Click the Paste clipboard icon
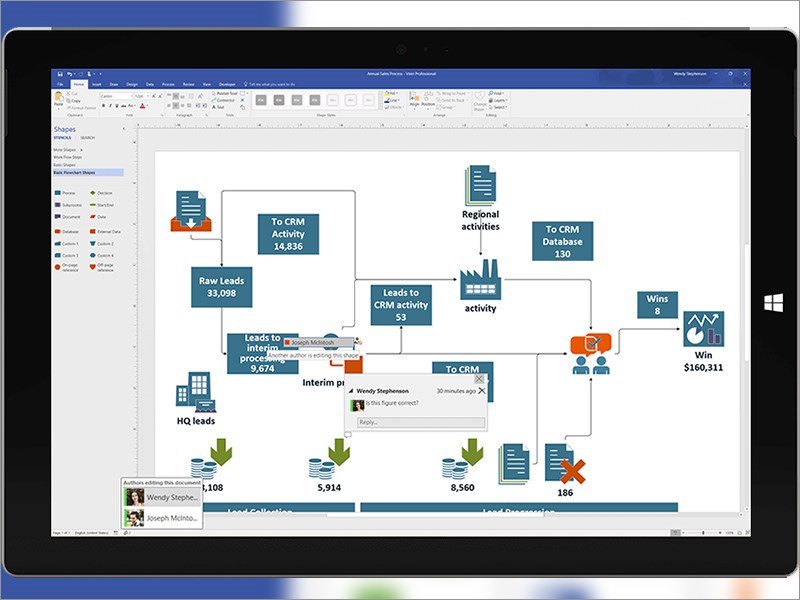The height and width of the screenshot is (600, 800). coord(59,98)
